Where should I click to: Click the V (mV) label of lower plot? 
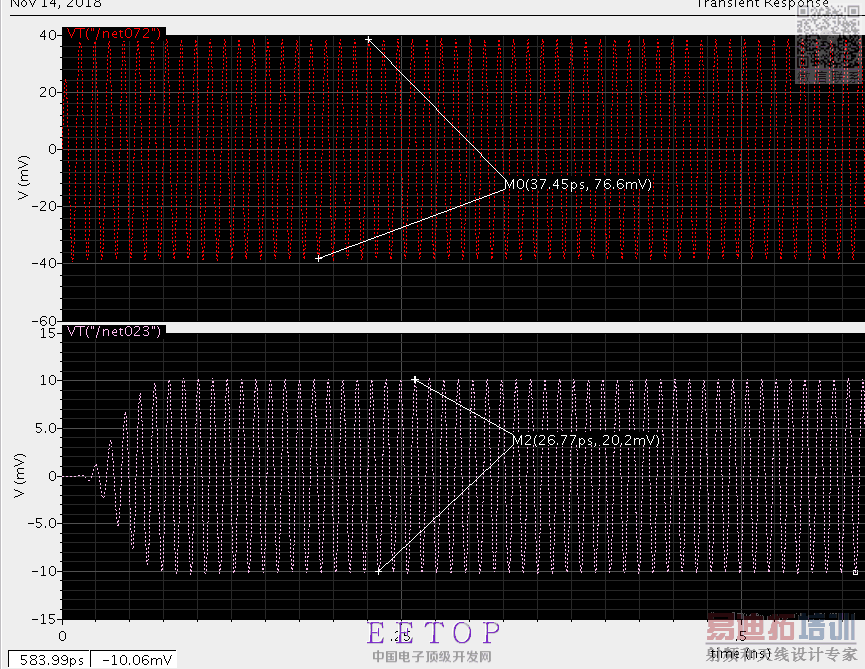click(20, 475)
